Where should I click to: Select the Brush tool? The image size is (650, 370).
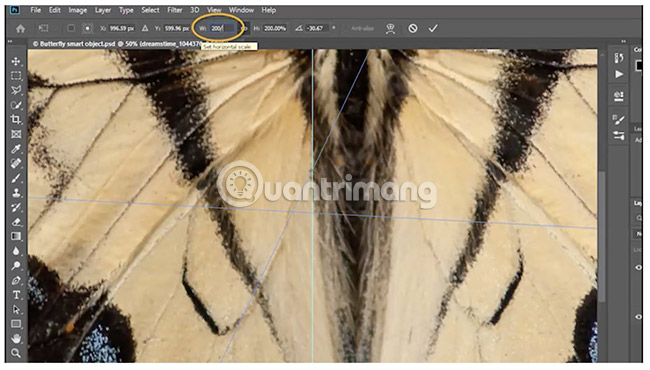click(x=16, y=178)
